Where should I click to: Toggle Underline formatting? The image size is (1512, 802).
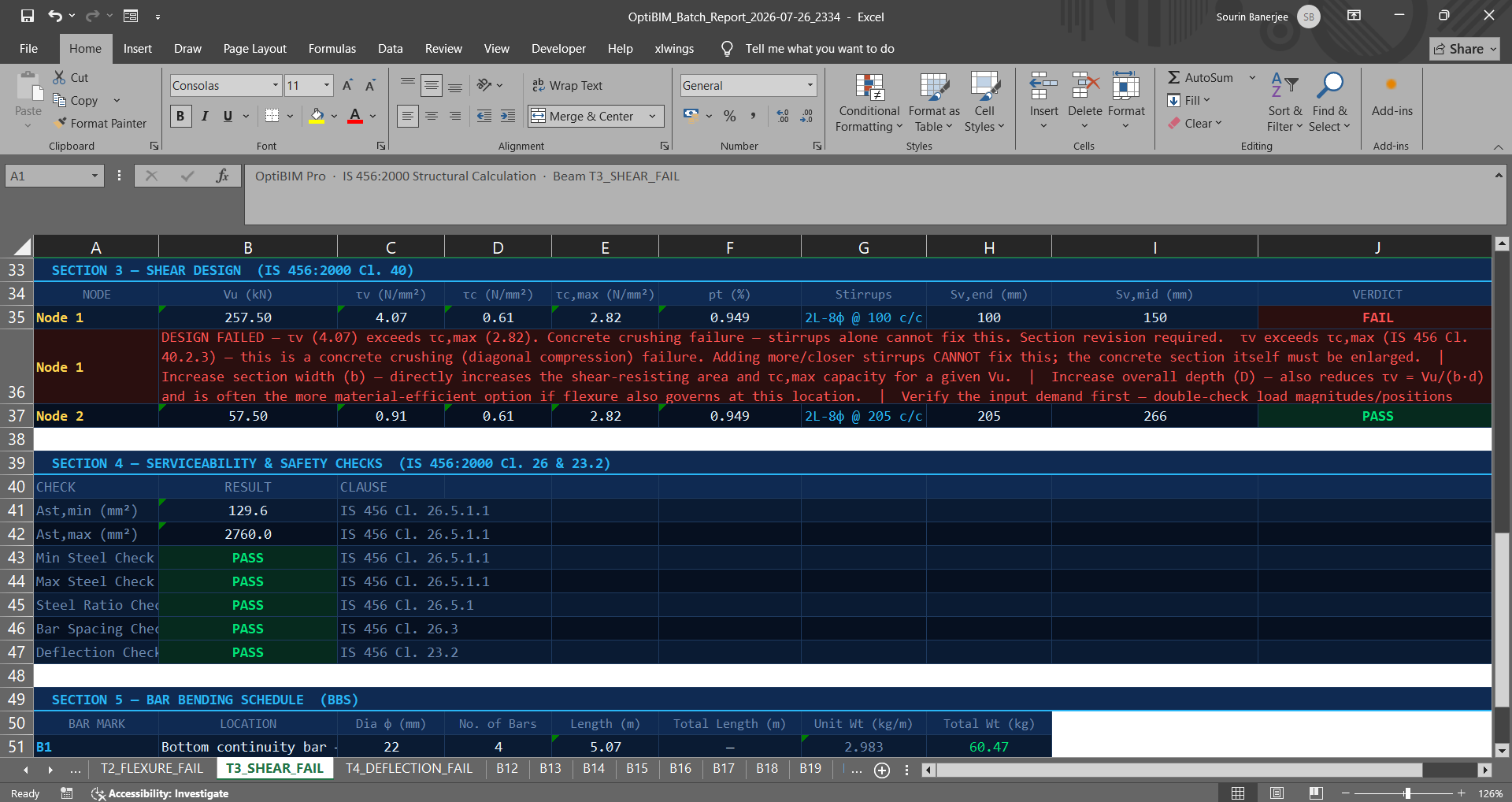tap(228, 116)
